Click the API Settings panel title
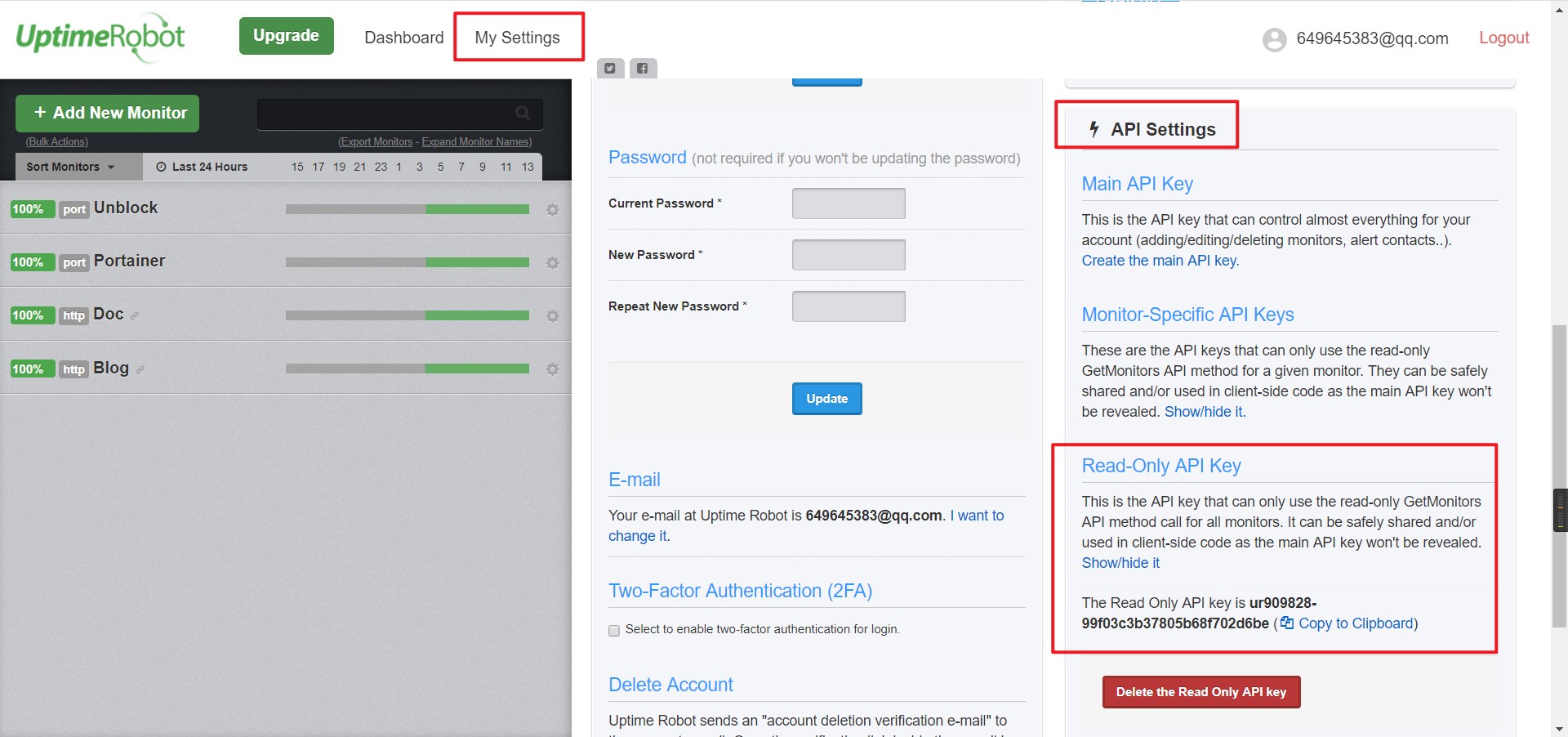The height and width of the screenshot is (737, 1568). tap(1163, 129)
